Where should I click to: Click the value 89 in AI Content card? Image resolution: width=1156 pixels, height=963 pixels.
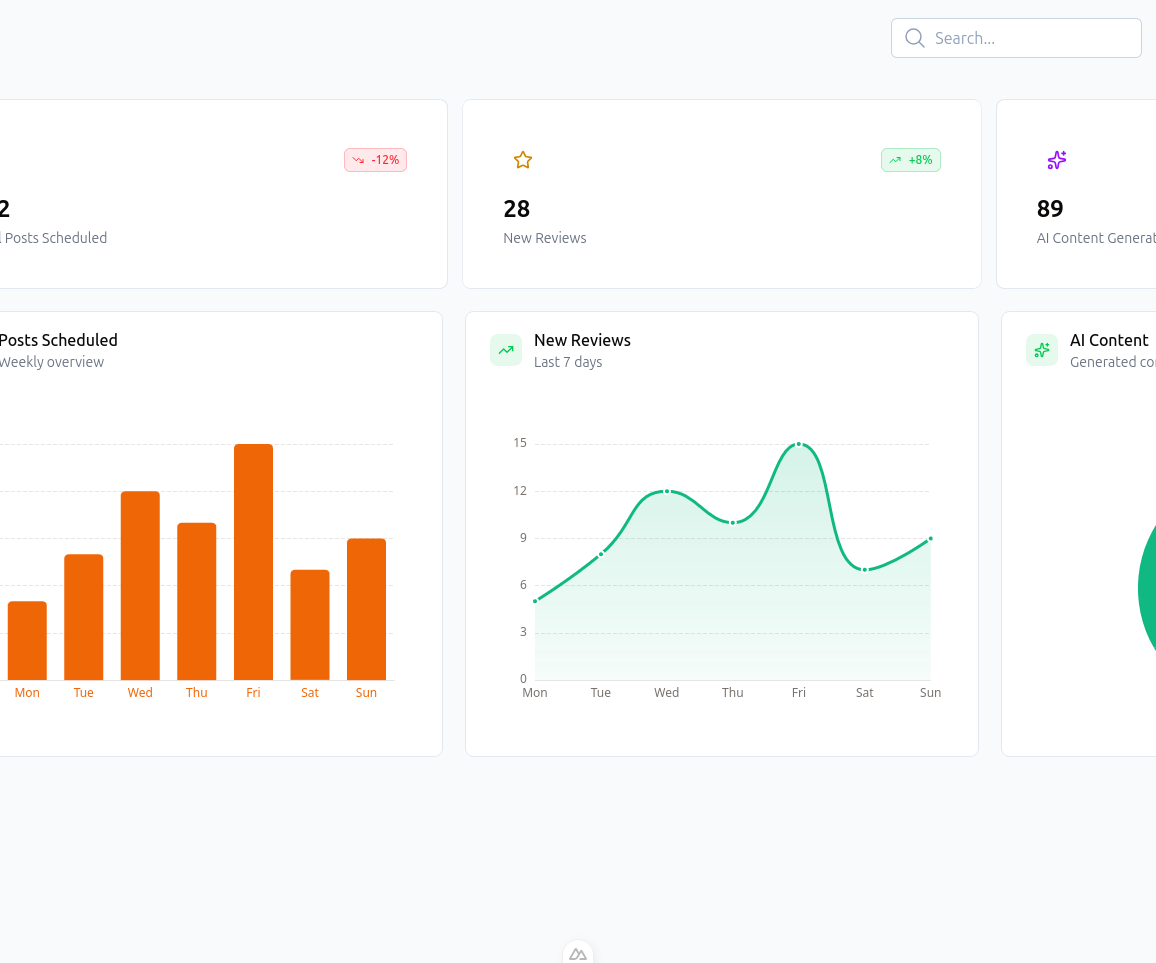[x=1050, y=209]
